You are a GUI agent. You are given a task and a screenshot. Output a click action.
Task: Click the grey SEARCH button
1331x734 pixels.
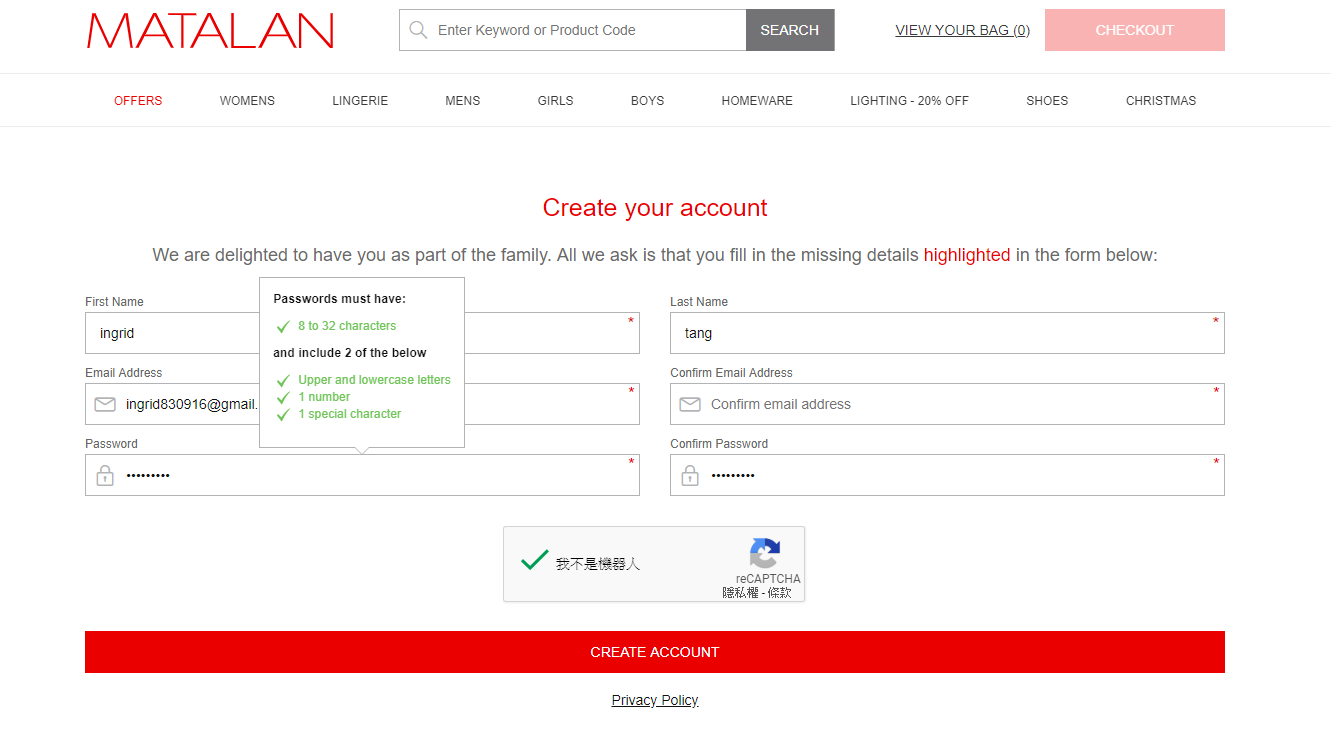[x=789, y=30]
